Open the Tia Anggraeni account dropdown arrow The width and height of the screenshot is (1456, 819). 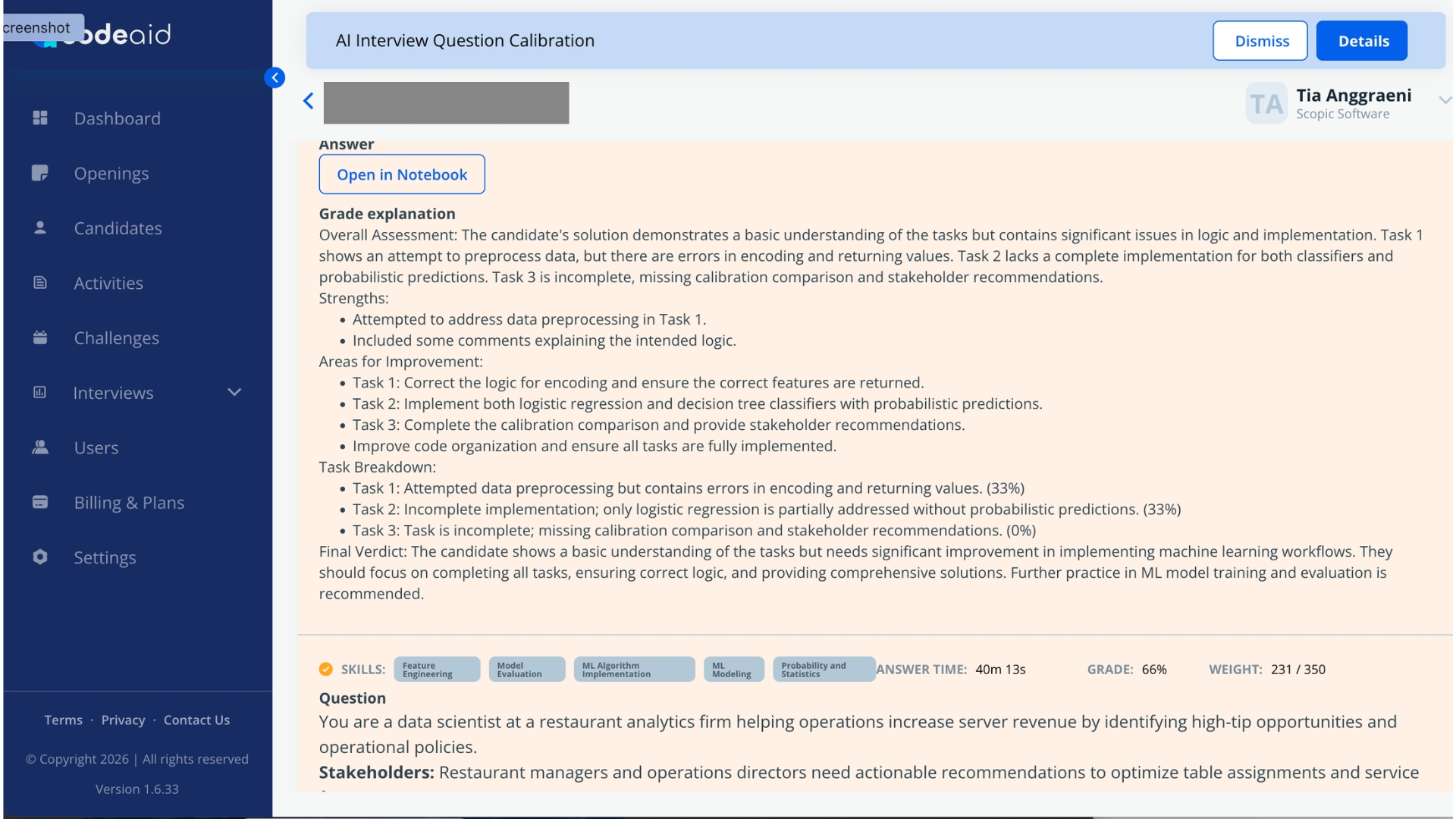tap(1445, 100)
